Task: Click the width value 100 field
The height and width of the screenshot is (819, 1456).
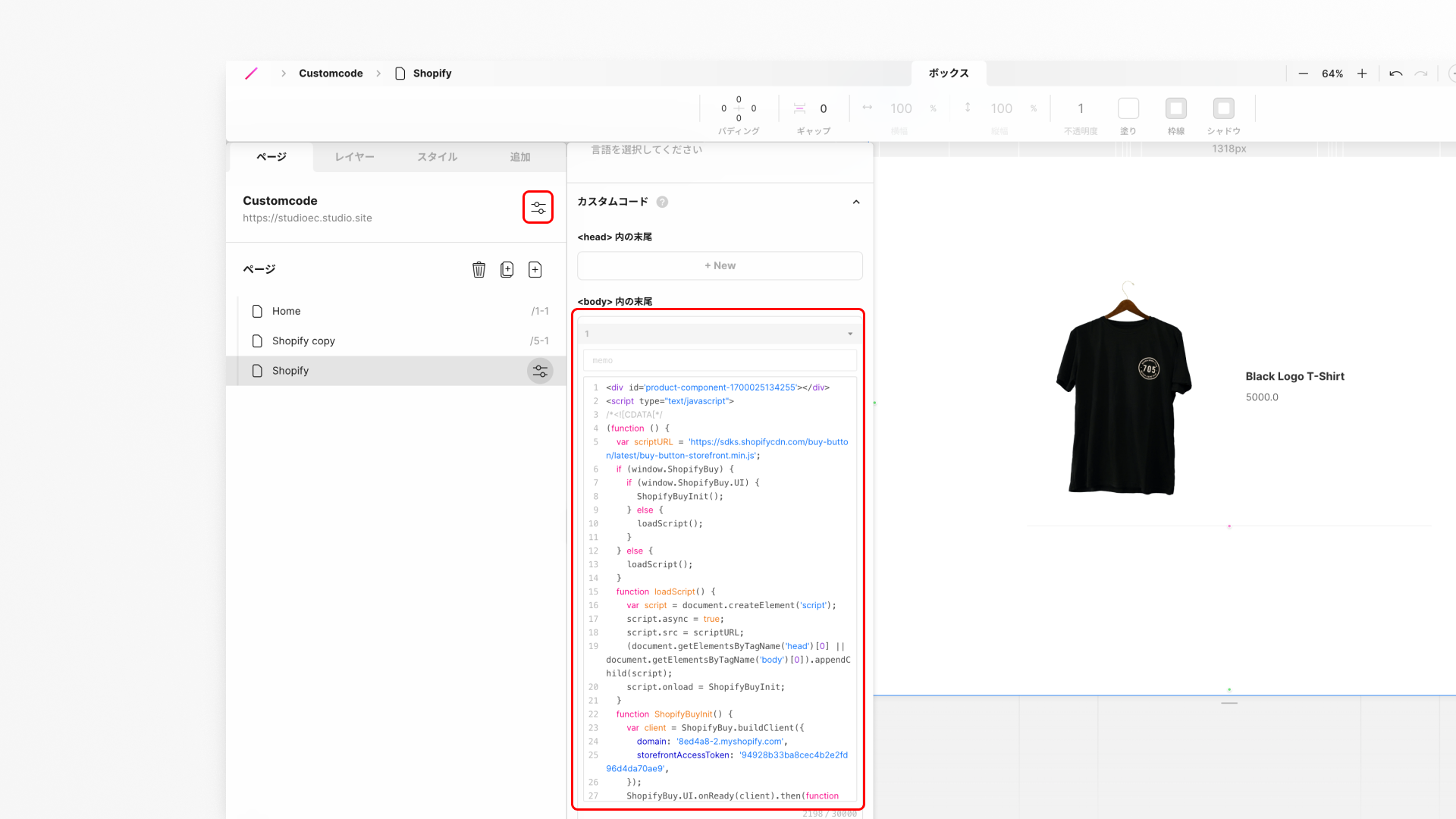Action: point(901,108)
